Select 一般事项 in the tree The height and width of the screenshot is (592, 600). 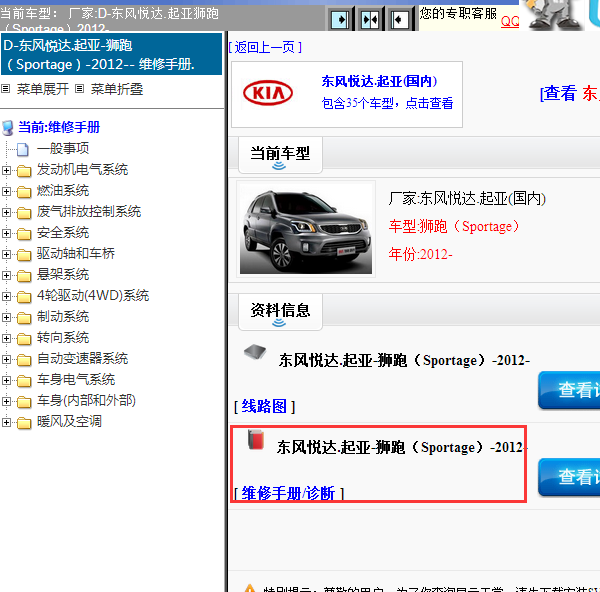point(63,148)
